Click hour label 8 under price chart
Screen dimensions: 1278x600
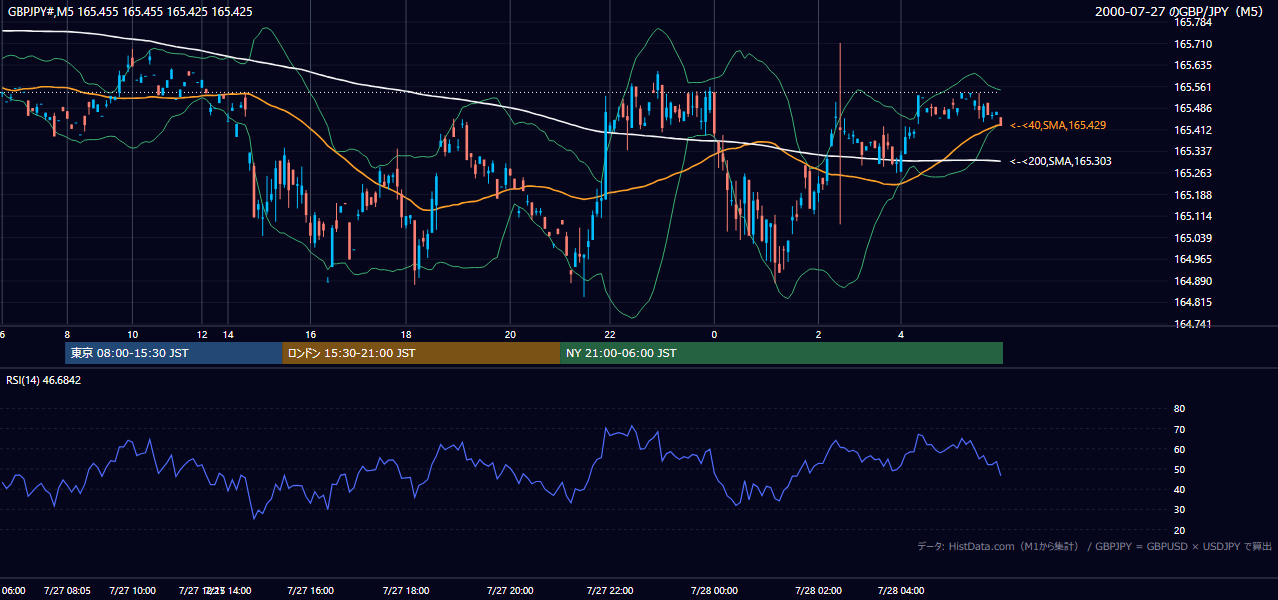[x=67, y=334]
